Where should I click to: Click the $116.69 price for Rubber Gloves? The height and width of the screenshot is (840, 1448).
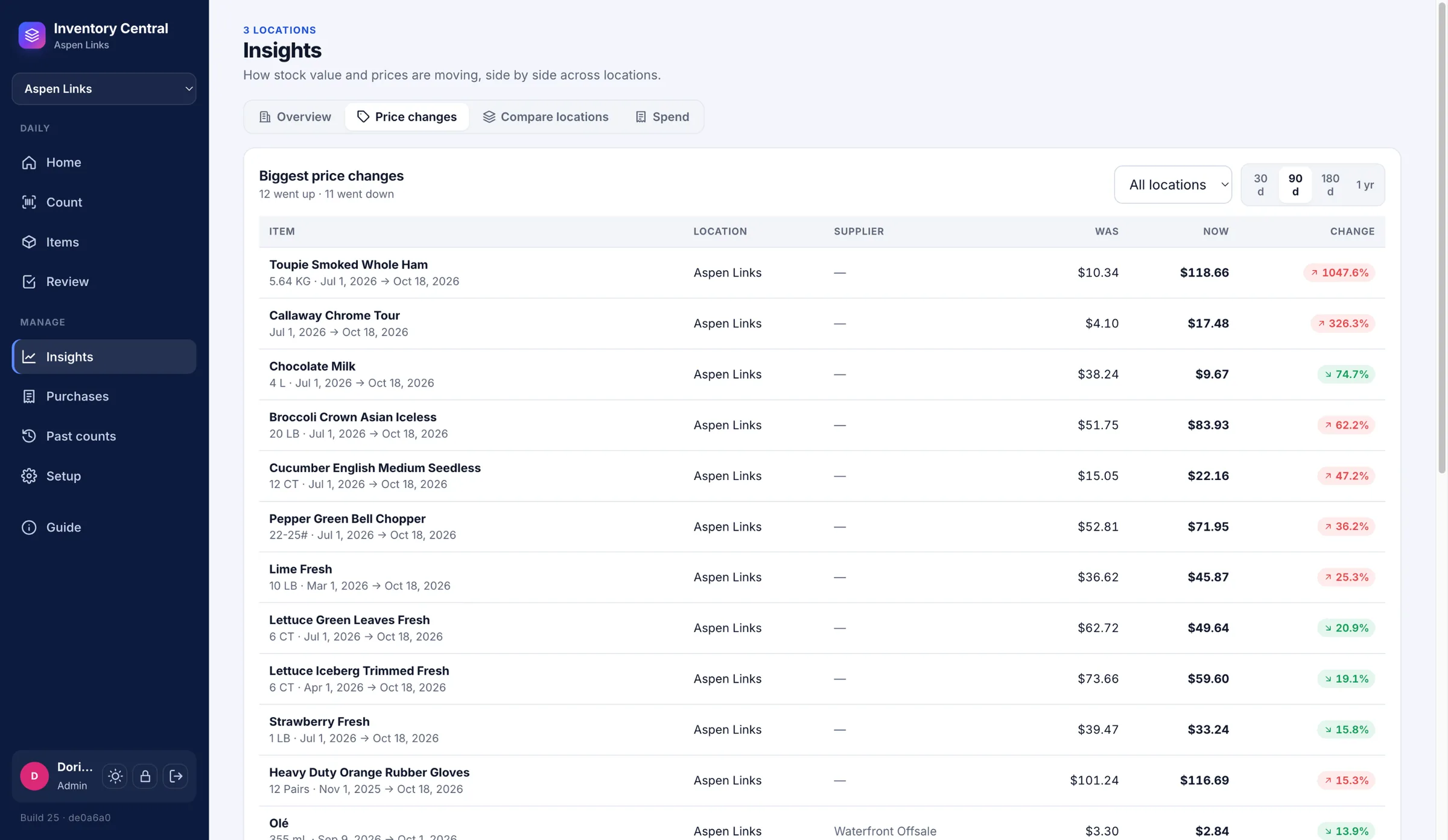(x=1204, y=780)
